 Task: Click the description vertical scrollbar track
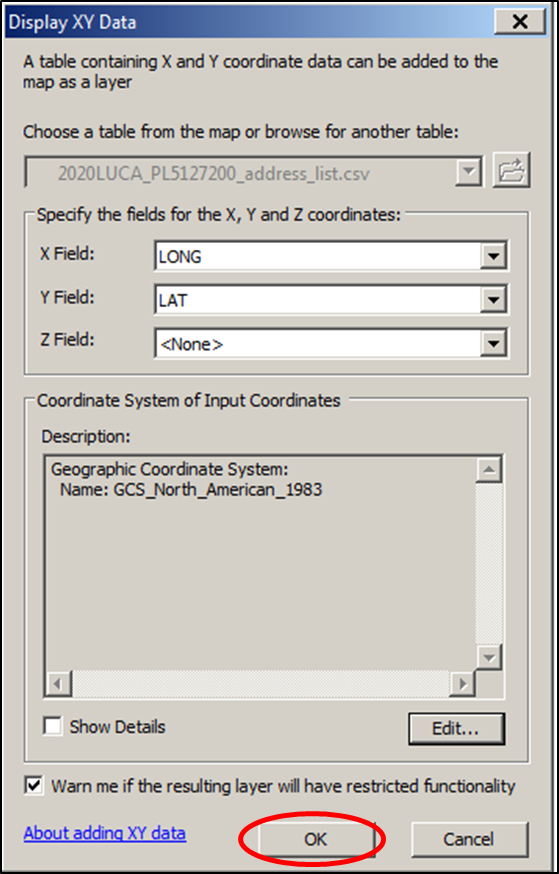490,564
